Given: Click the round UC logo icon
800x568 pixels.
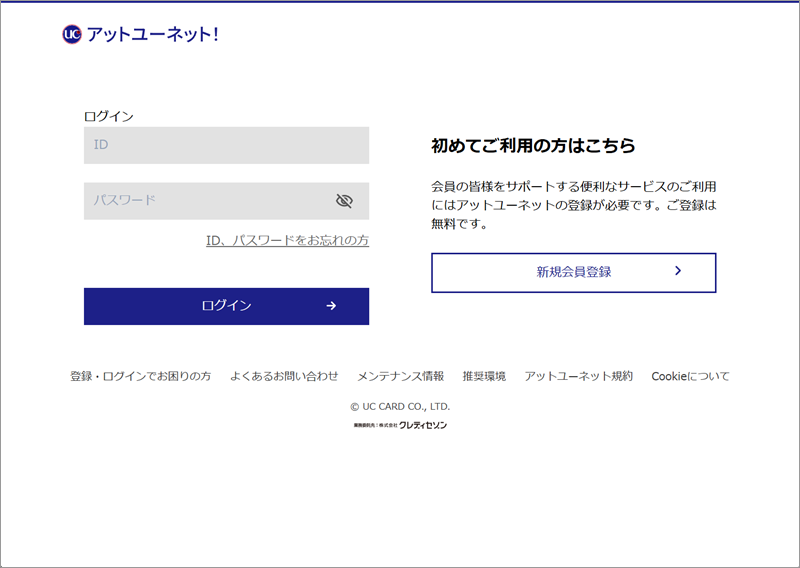Looking at the screenshot, I should pos(72,34).
